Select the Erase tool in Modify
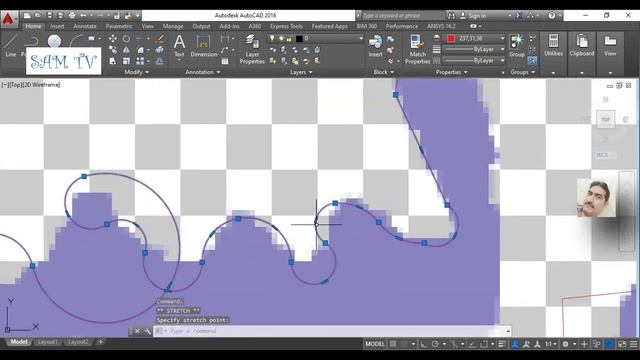The image size is (640, 360). pos(160,39)
